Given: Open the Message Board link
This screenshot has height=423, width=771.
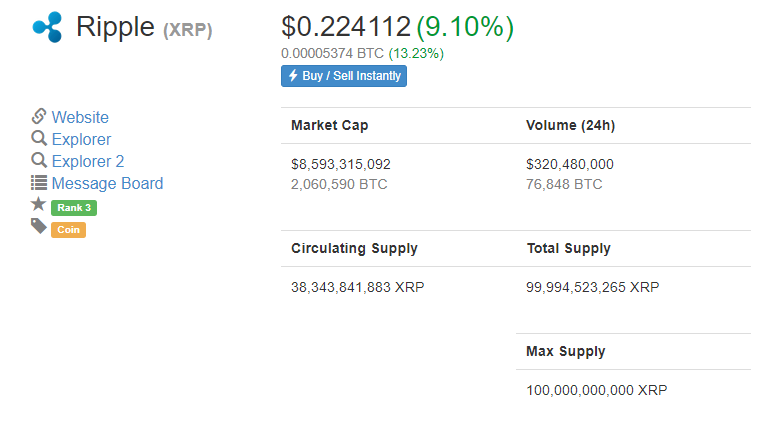Looking at the screenshot, I should (x=107, y=183).
